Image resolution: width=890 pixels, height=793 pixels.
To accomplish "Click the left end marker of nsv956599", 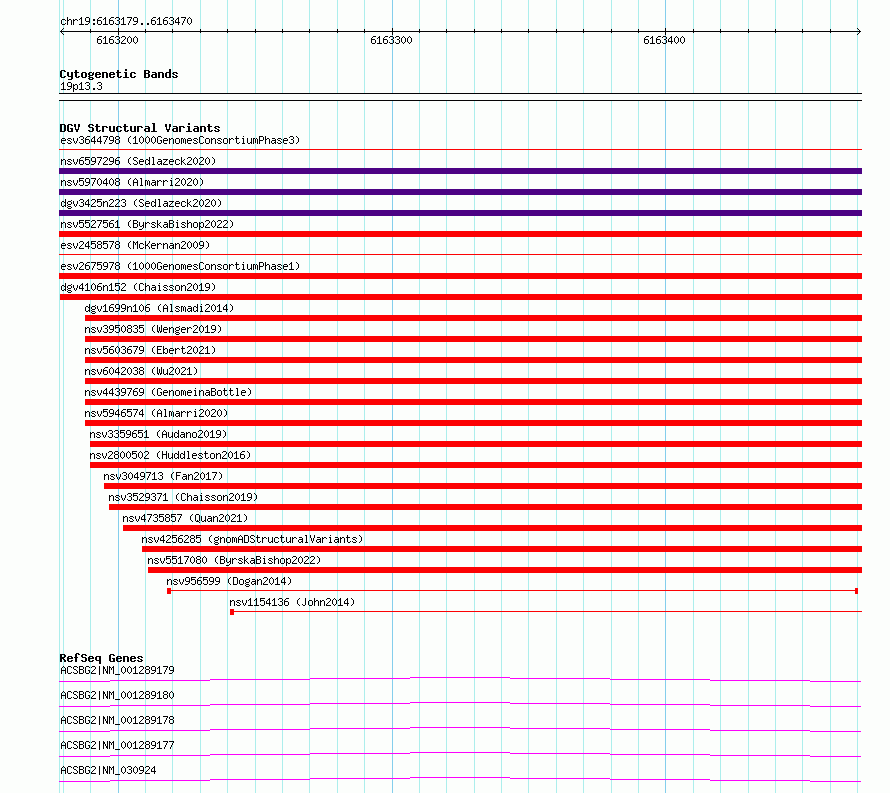I will (169, 591).
